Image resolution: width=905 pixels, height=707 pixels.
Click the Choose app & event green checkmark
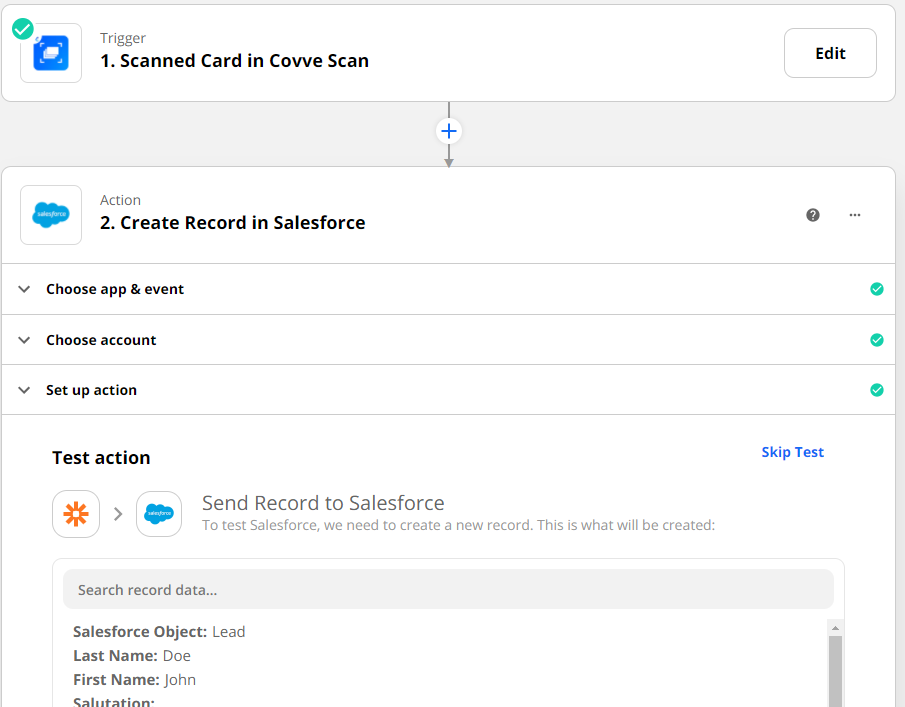(877, 289)
